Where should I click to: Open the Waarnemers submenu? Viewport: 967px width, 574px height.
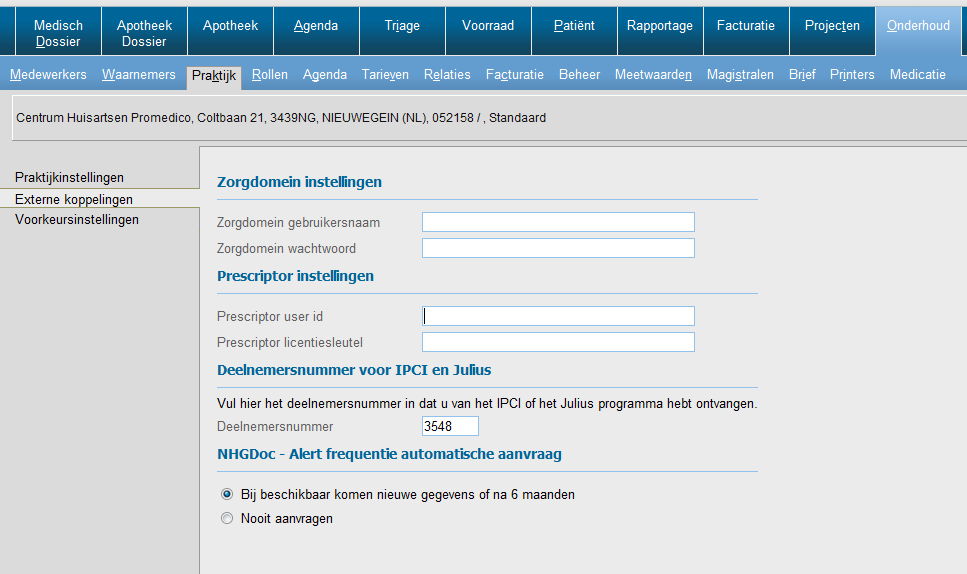coord(139,75)
